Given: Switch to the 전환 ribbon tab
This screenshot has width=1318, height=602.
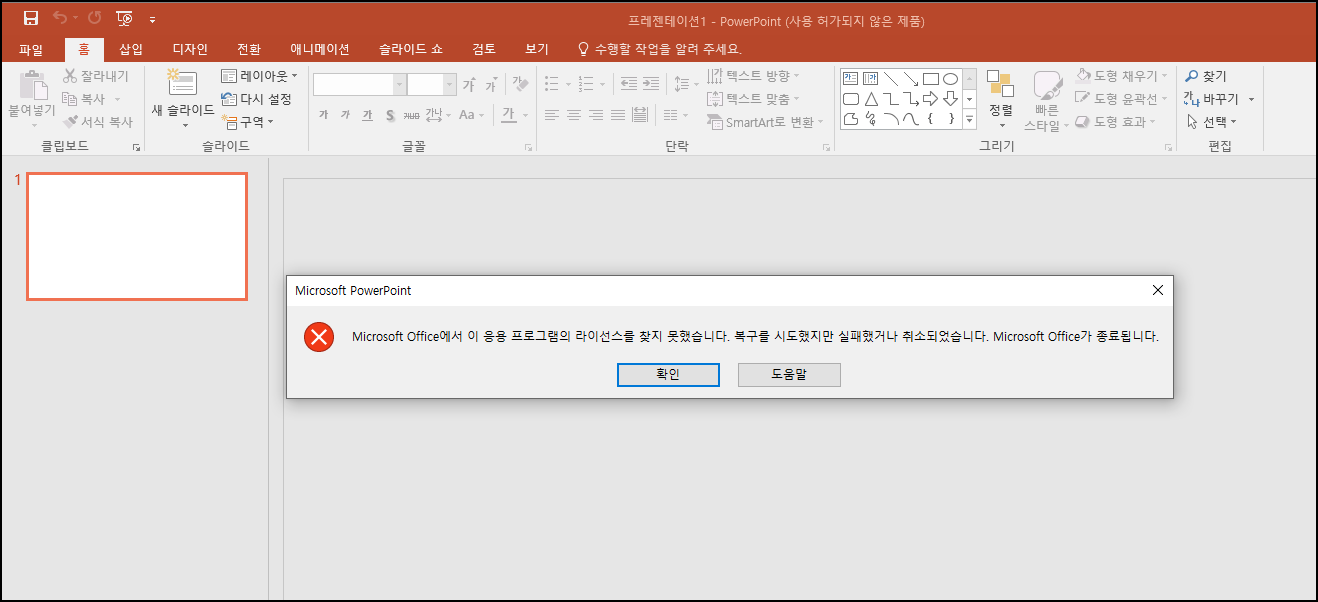Looking at the screenshot, I should [x=249, y=49].
